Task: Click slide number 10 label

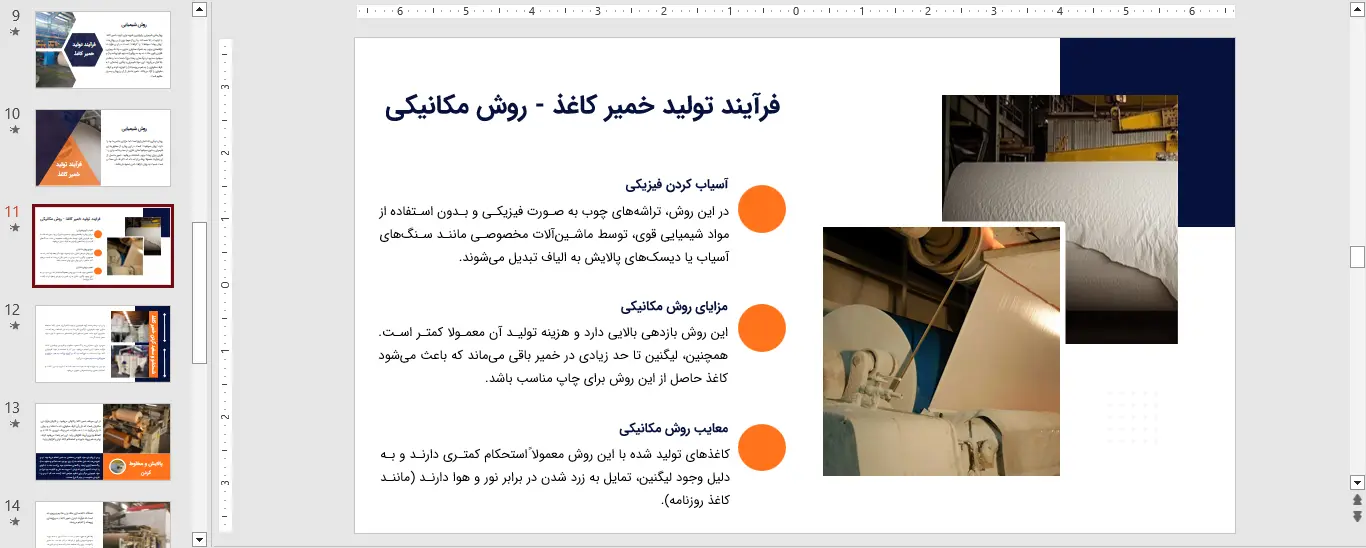Action: [x=13, y=113]
